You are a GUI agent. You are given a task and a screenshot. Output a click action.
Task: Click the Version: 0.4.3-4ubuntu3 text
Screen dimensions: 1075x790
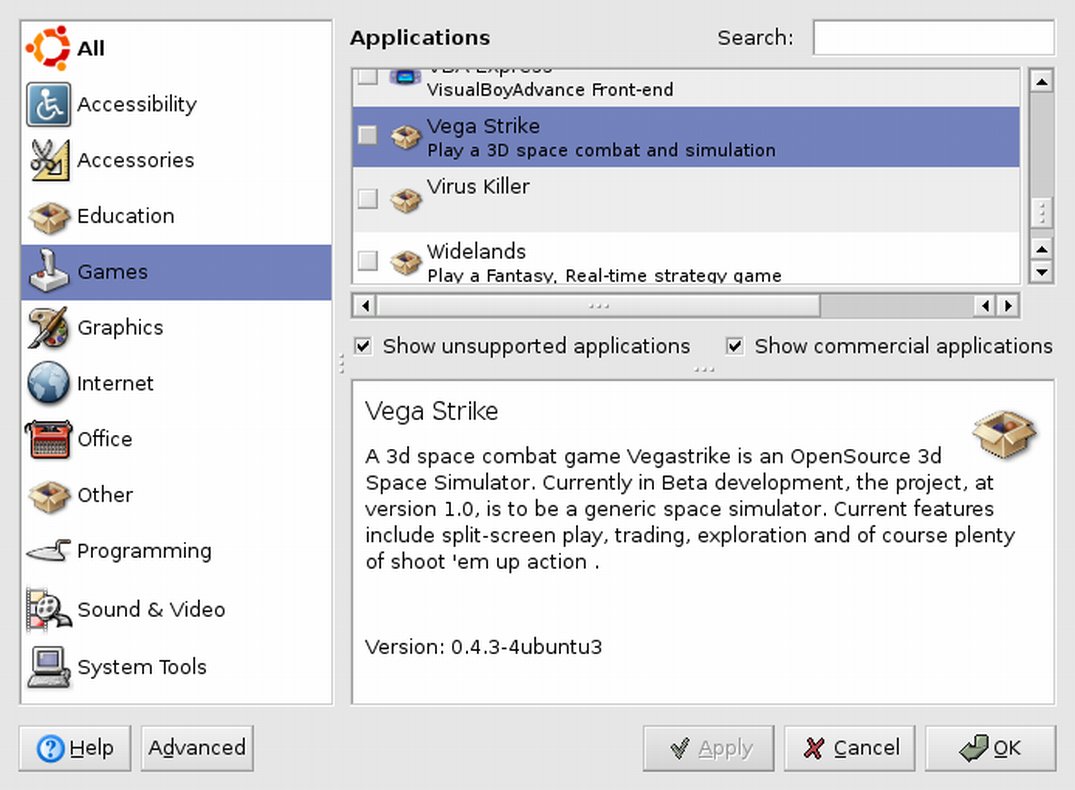click(x=483, y=647)
